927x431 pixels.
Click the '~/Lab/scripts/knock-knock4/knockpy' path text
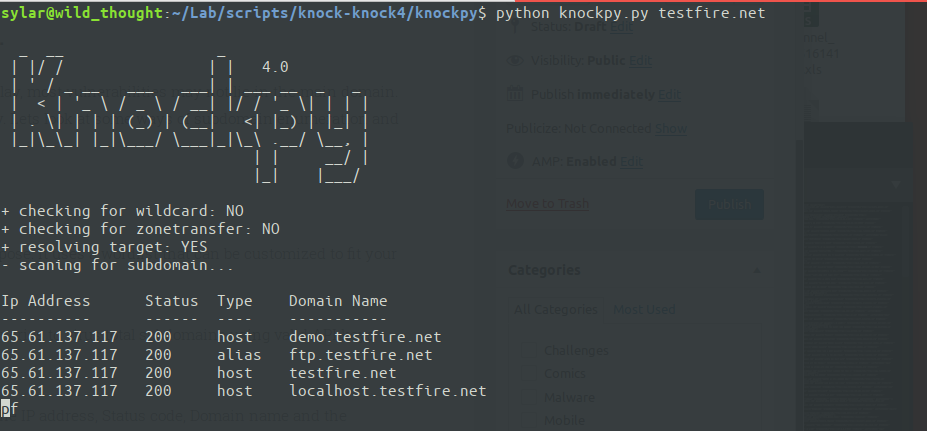325,13
